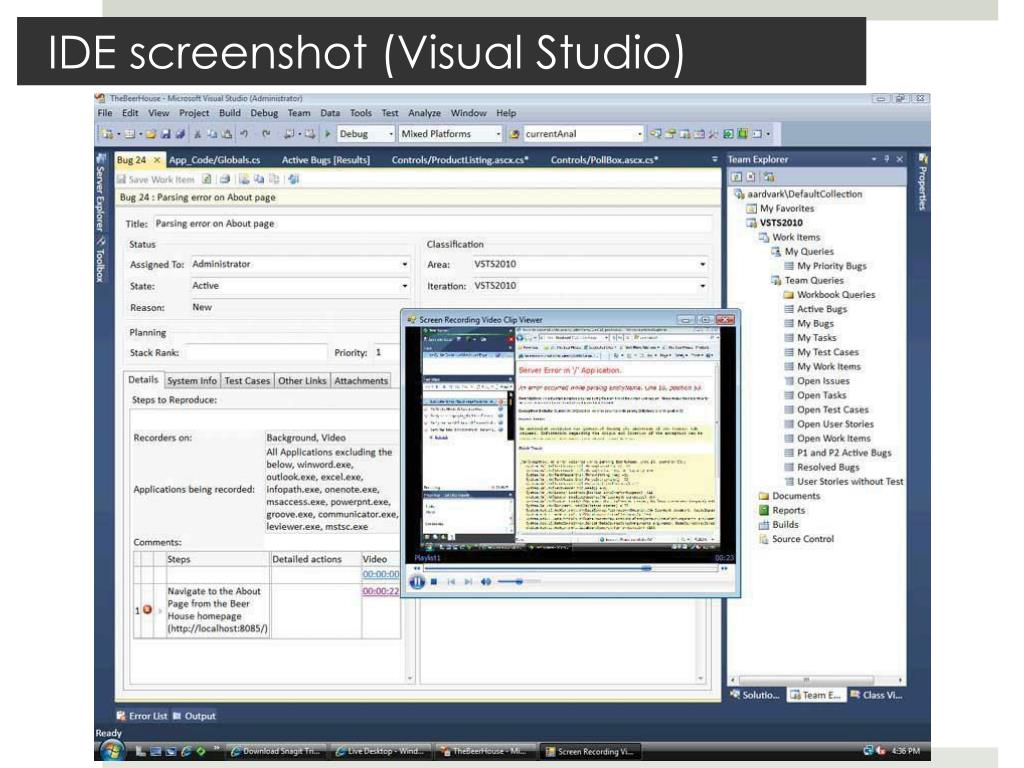
Task: Open the Area dropdown showing VSTS2010
Action: (x=702, y=264)
